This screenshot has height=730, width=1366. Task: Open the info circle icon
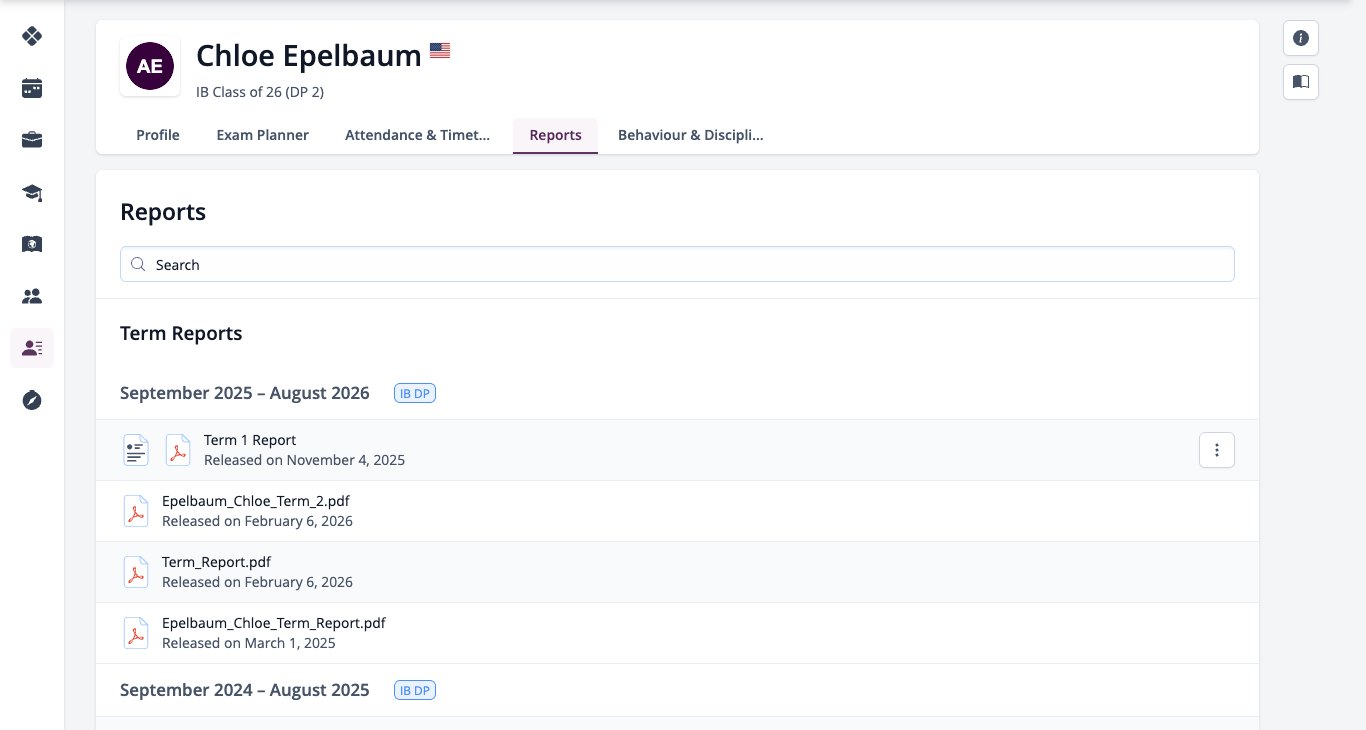coord(1301,38)
